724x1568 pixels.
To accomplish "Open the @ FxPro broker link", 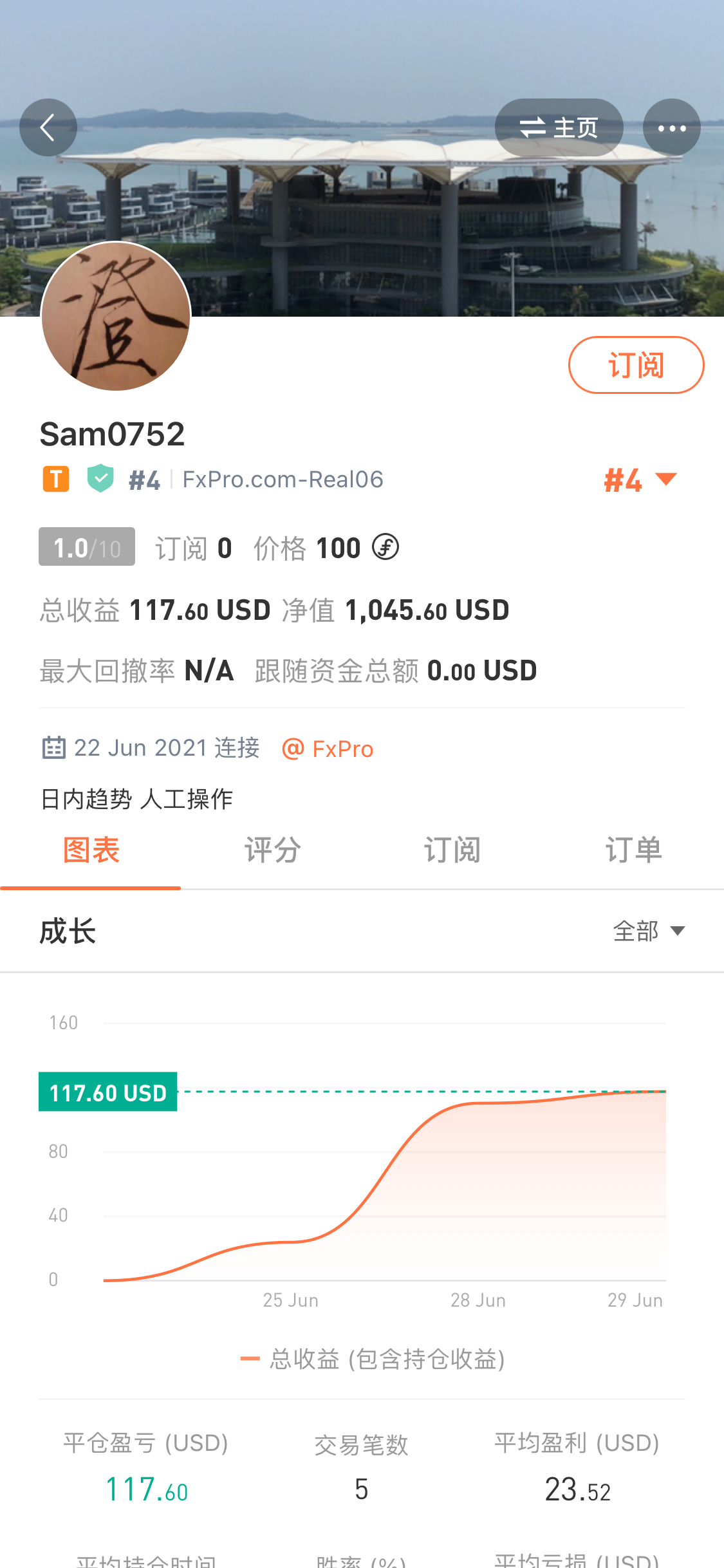I will point(328,749).
